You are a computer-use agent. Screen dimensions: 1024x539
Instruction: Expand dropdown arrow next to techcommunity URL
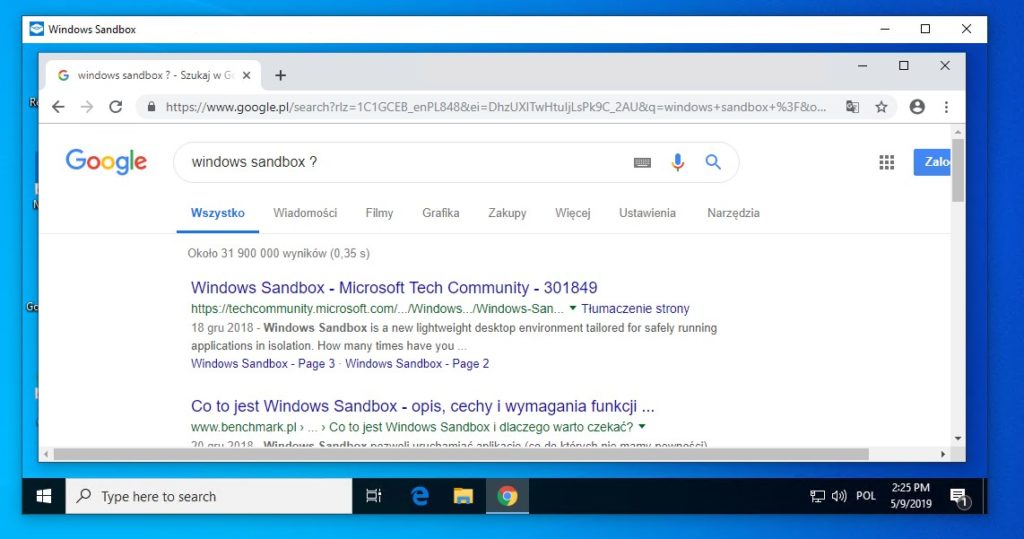(573, 308)
